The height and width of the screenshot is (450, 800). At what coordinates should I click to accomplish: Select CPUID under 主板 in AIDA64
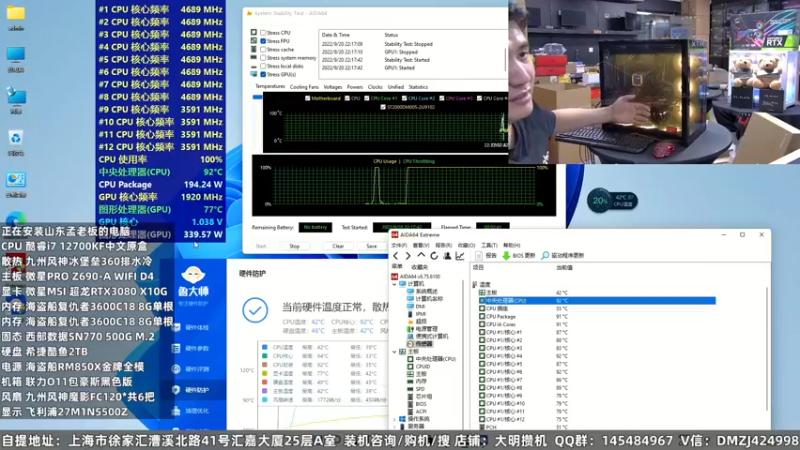[418, 366]
